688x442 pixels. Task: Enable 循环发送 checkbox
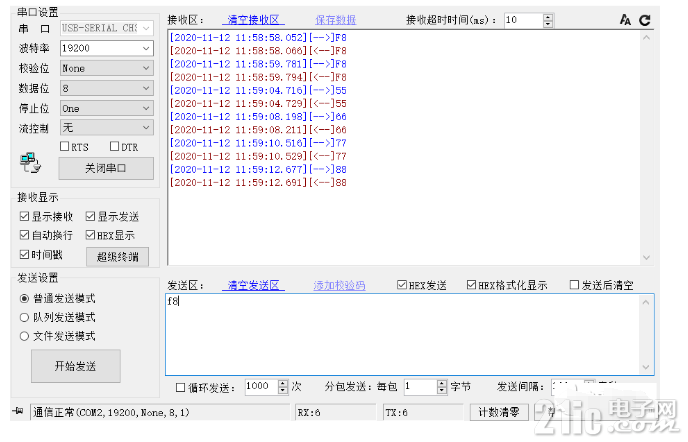(180, 388)
